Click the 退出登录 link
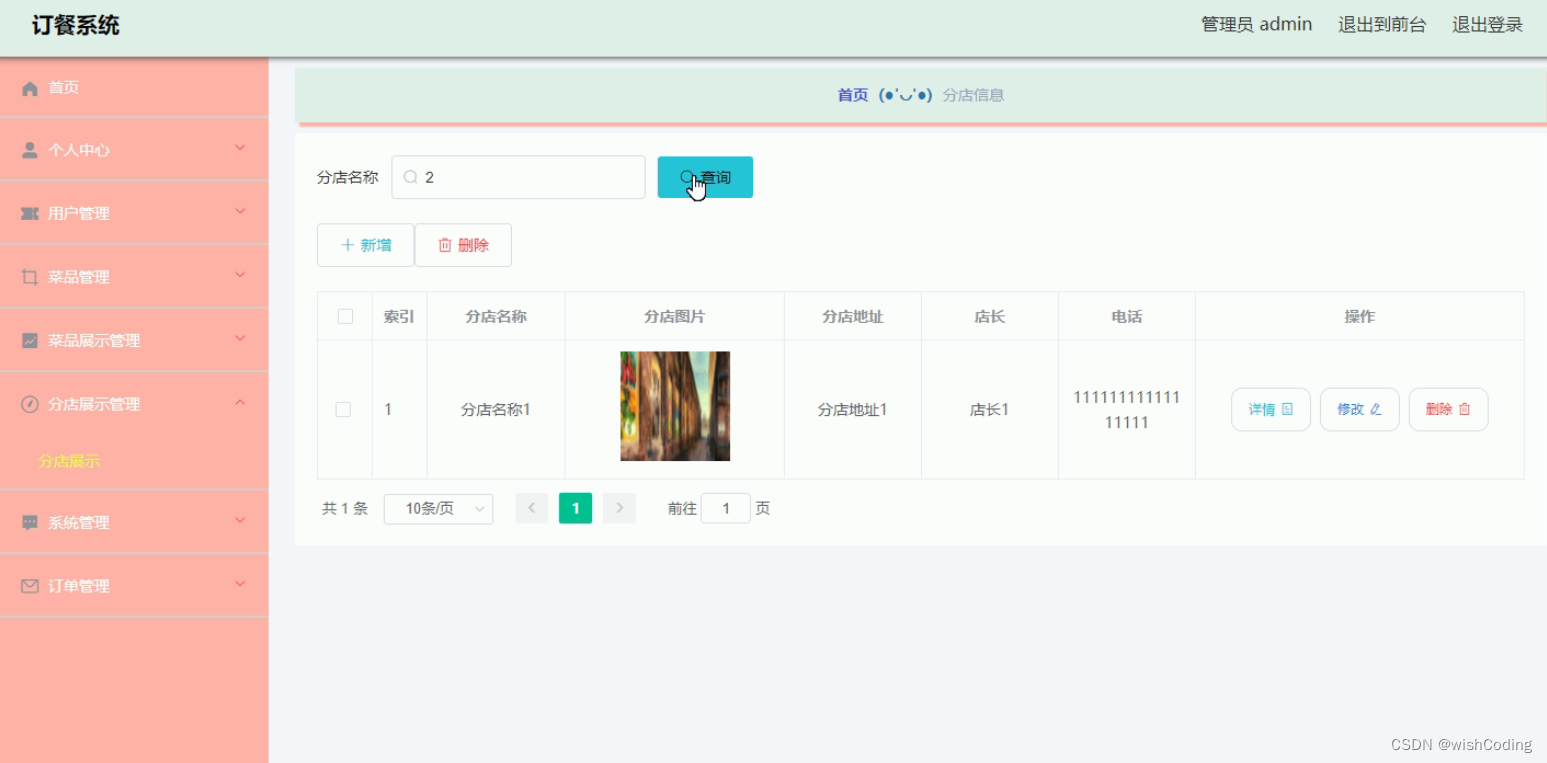Viewport: 1547px width, 763px height. tap(1487, 24)
